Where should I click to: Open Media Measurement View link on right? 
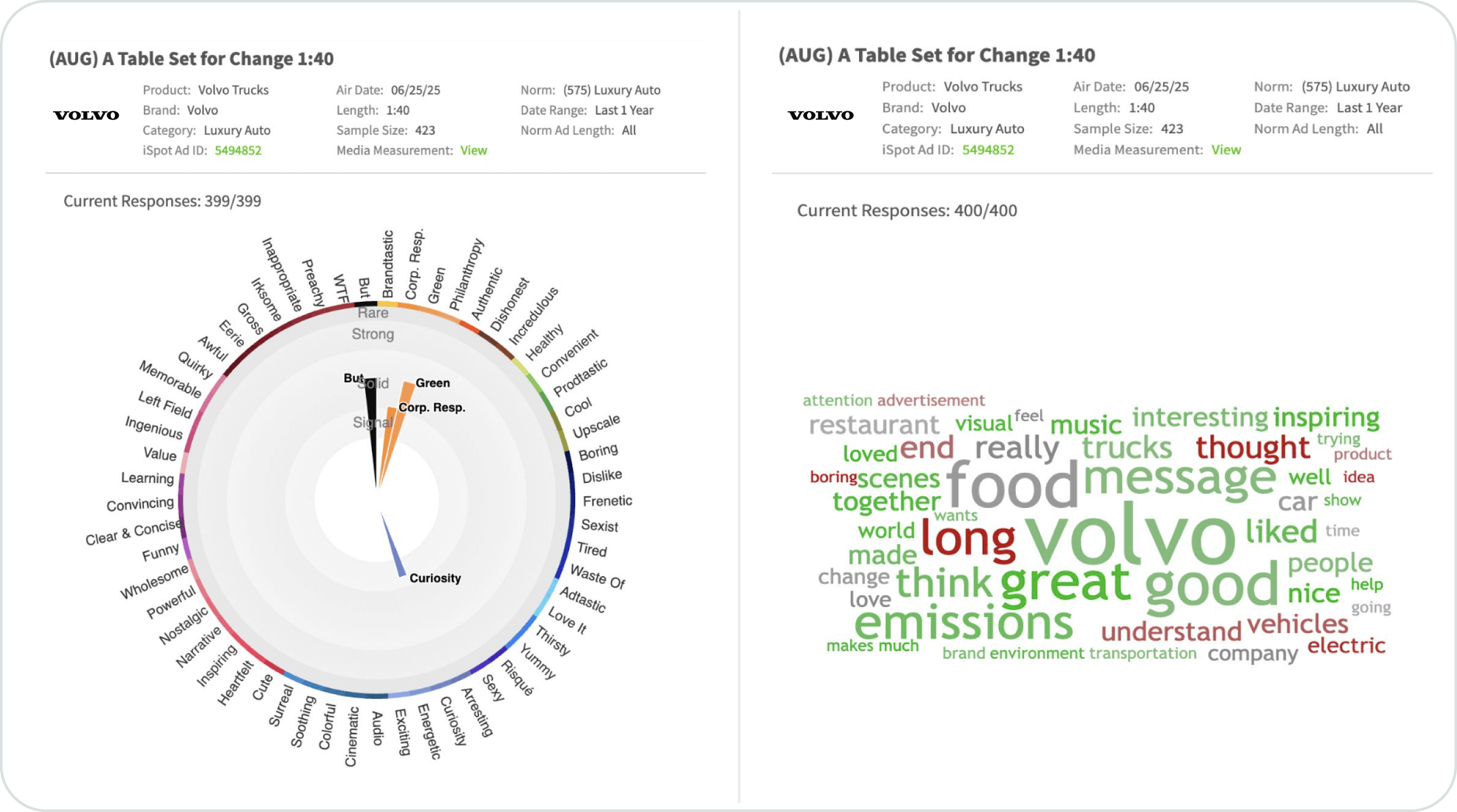pyautogui.click(x=1226, y=150)
